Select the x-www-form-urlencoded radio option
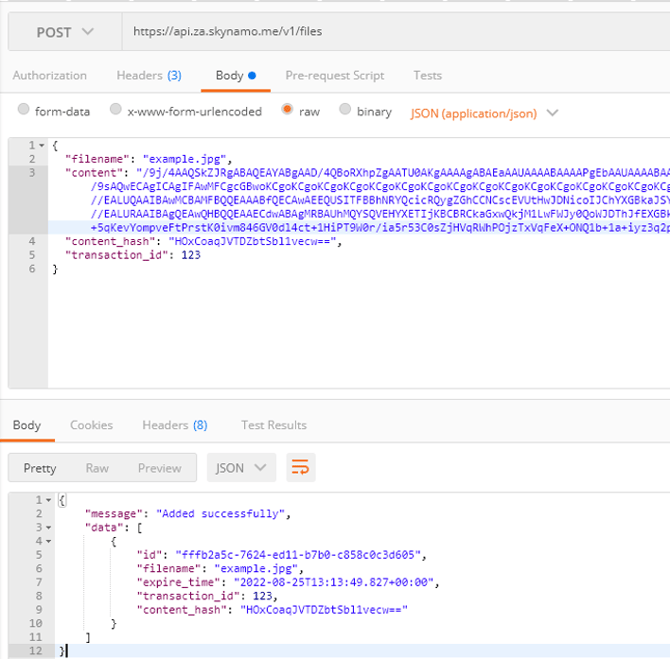Viewport: 670px width, 659px height. click(x=116, y=111)
